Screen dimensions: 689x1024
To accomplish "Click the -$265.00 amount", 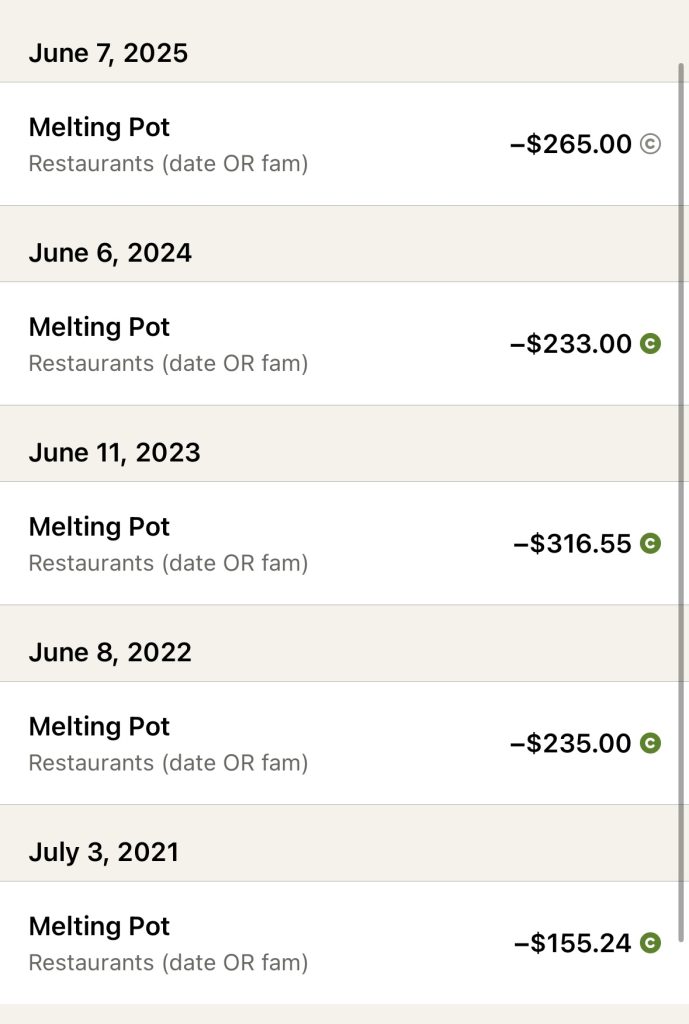I will point(570,144).
